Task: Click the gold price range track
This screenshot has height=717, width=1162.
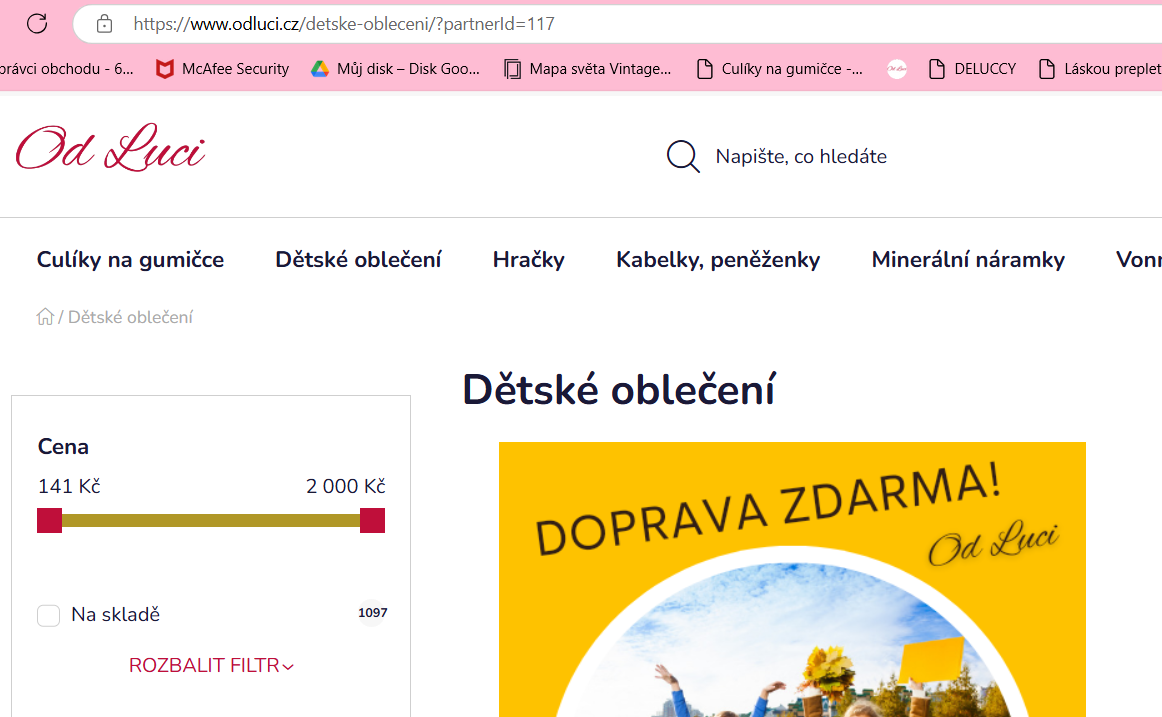Action: (211, 521)
